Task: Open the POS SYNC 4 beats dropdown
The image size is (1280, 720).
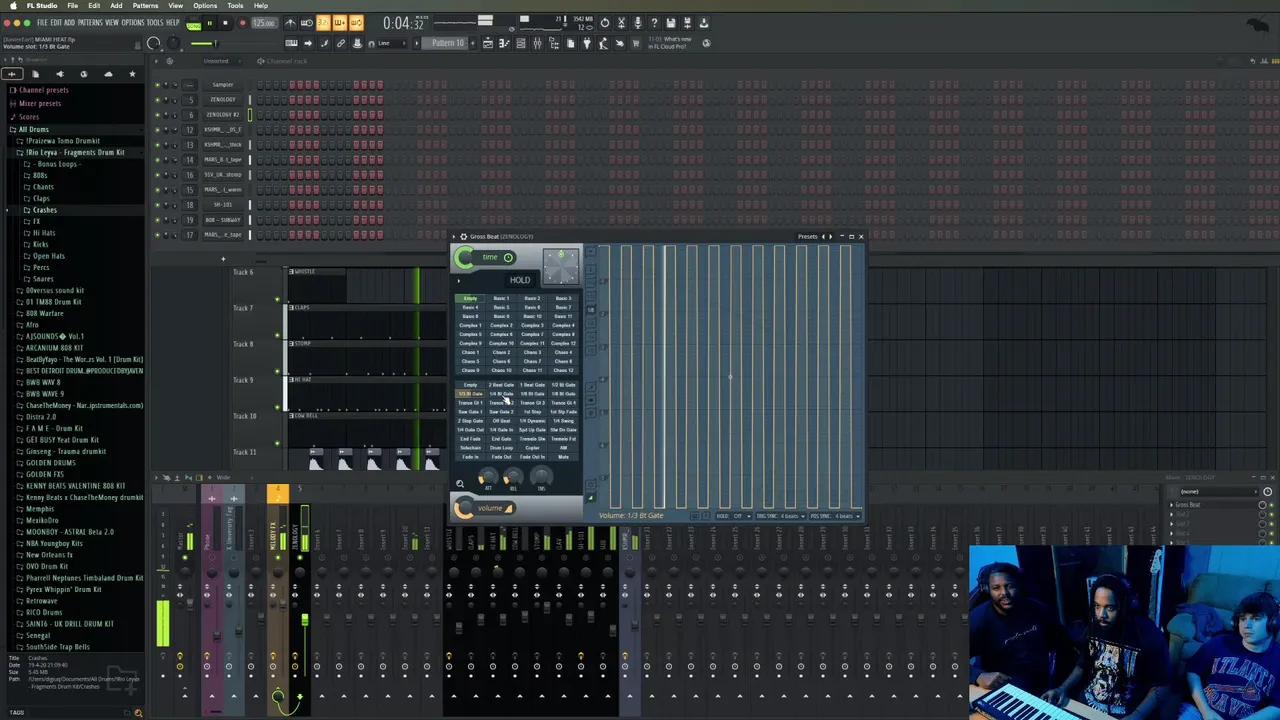Action: click(x=835, y=516)
